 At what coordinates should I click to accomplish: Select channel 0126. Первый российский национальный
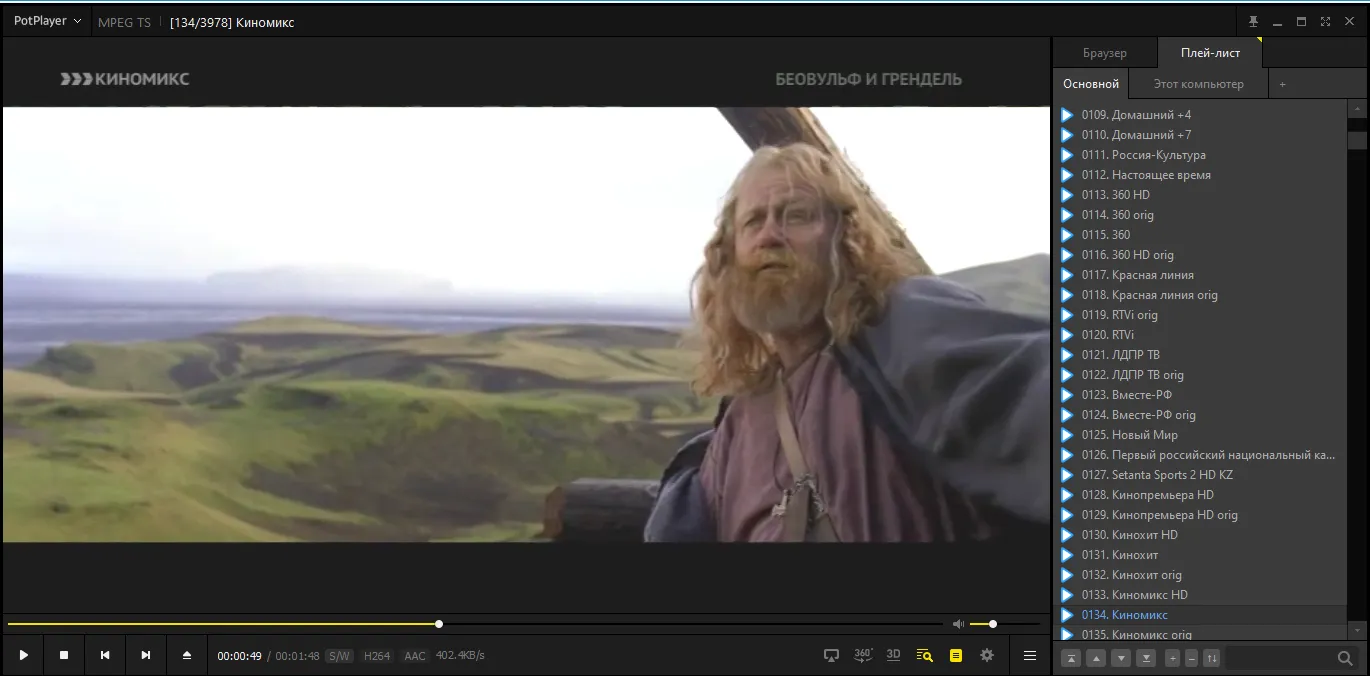(x=1201, y=455)
